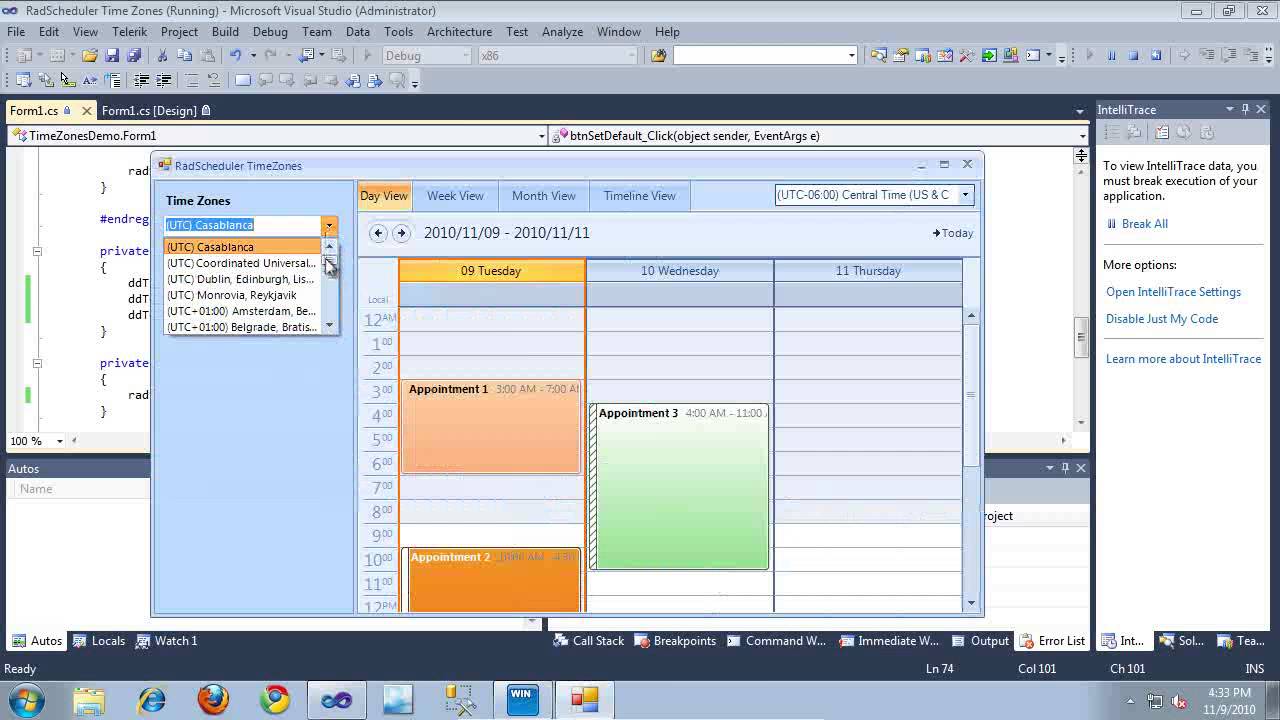Click the Solution Explorer toolbar icon

click(878, 56)
